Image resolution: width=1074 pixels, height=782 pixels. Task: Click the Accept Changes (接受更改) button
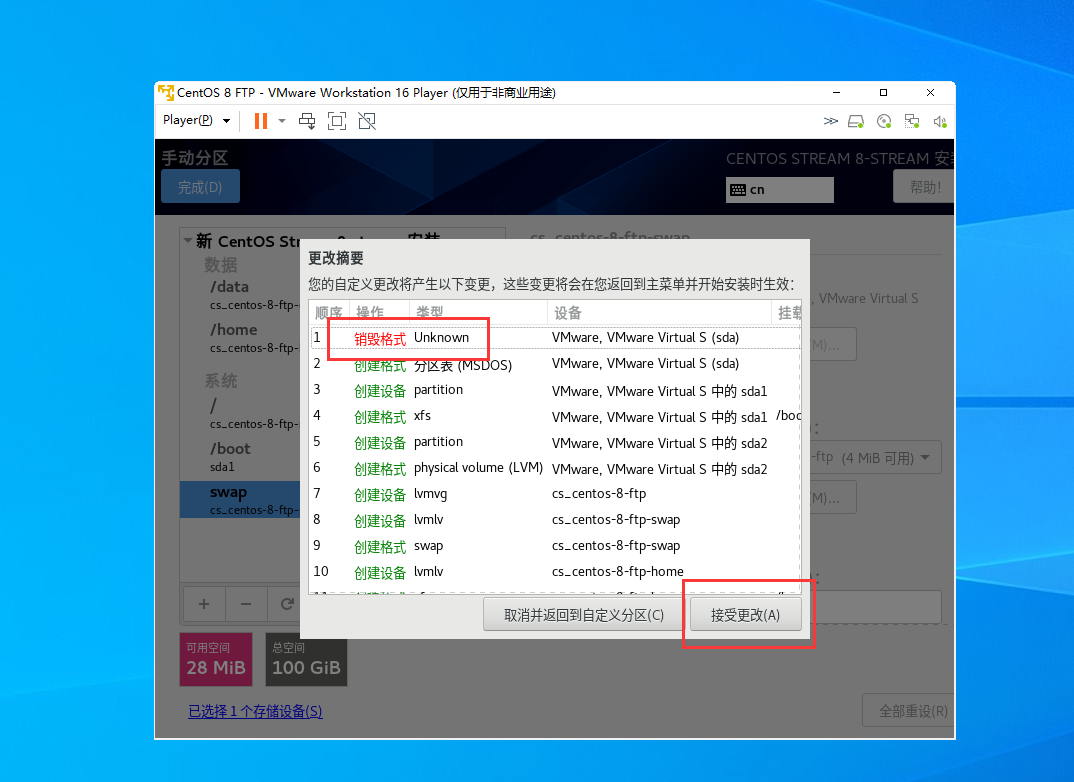point(745,614)
